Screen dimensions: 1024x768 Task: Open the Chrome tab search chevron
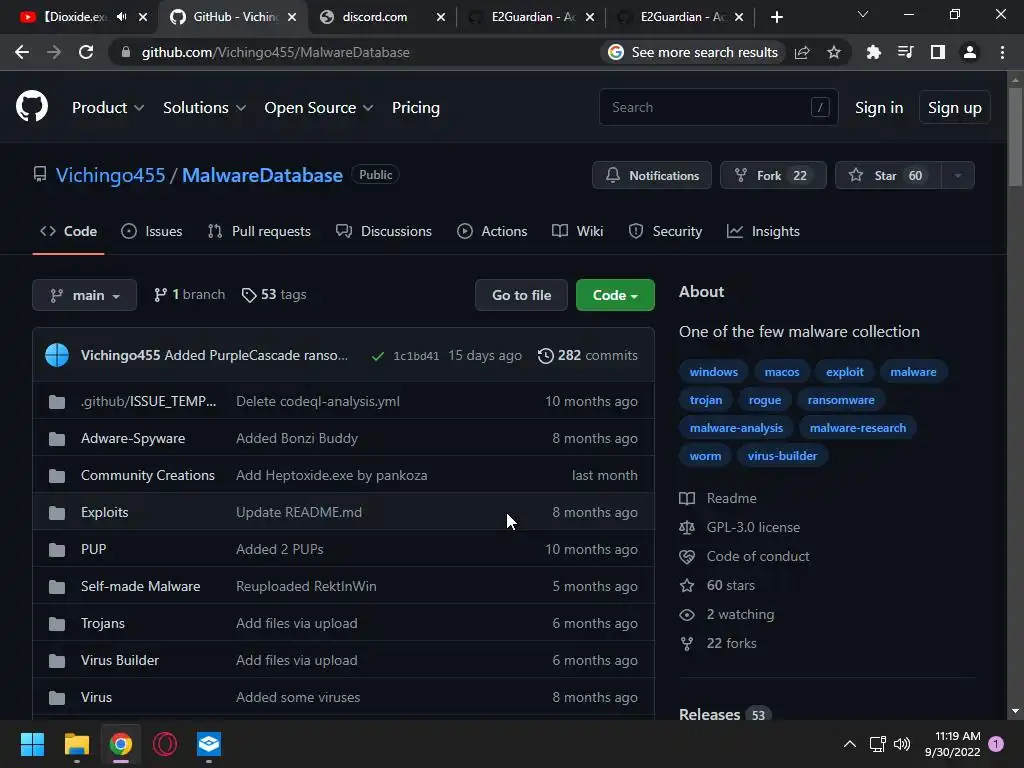(863, 14)
